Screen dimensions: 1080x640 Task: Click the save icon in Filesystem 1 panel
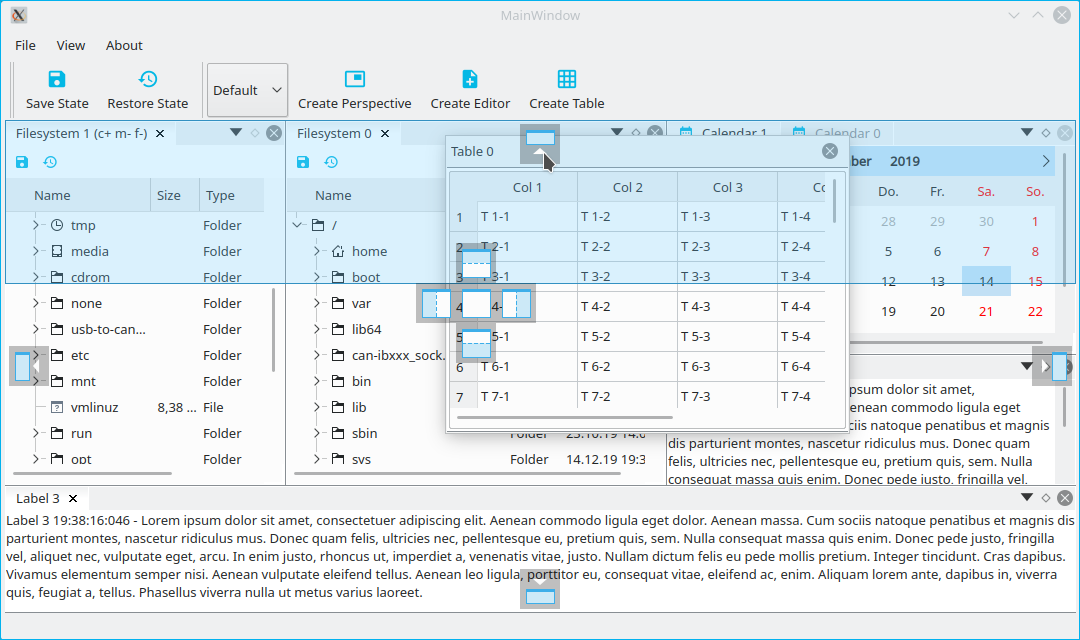pyautogui.click(x=22, y=161)
